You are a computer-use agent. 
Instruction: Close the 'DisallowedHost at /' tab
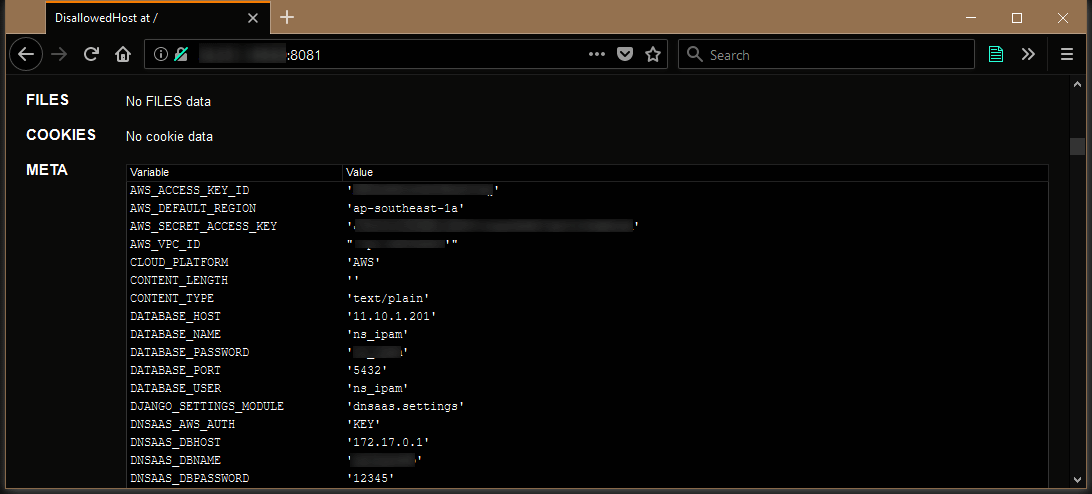pyautogui.click(x=253, y=17)
